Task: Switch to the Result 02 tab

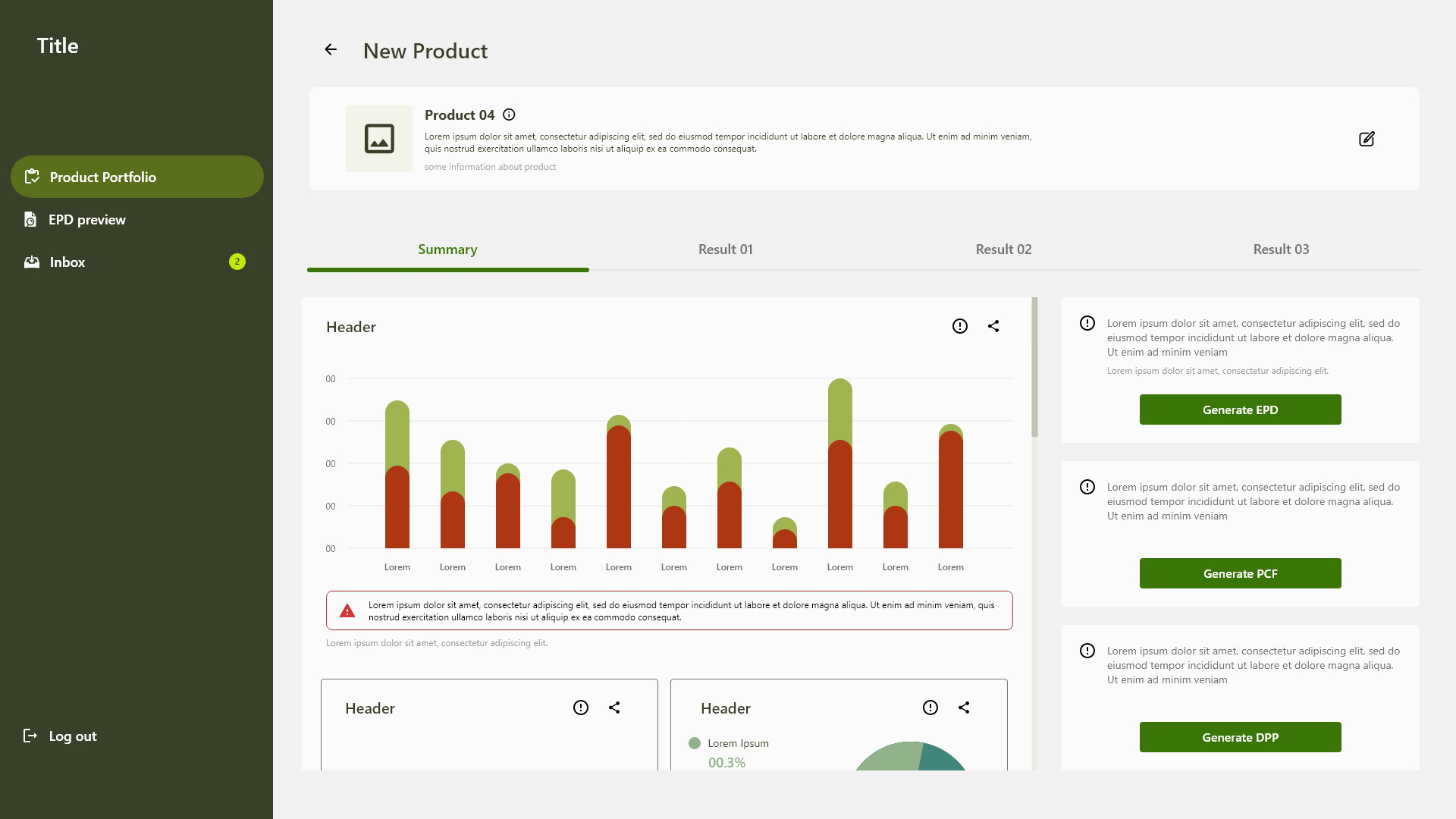Action: pos(1003,249)
